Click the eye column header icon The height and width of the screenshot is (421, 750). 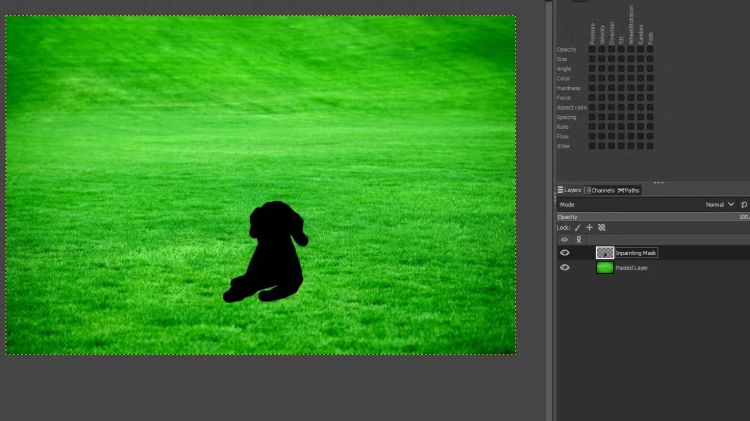[x=564, y=240]
